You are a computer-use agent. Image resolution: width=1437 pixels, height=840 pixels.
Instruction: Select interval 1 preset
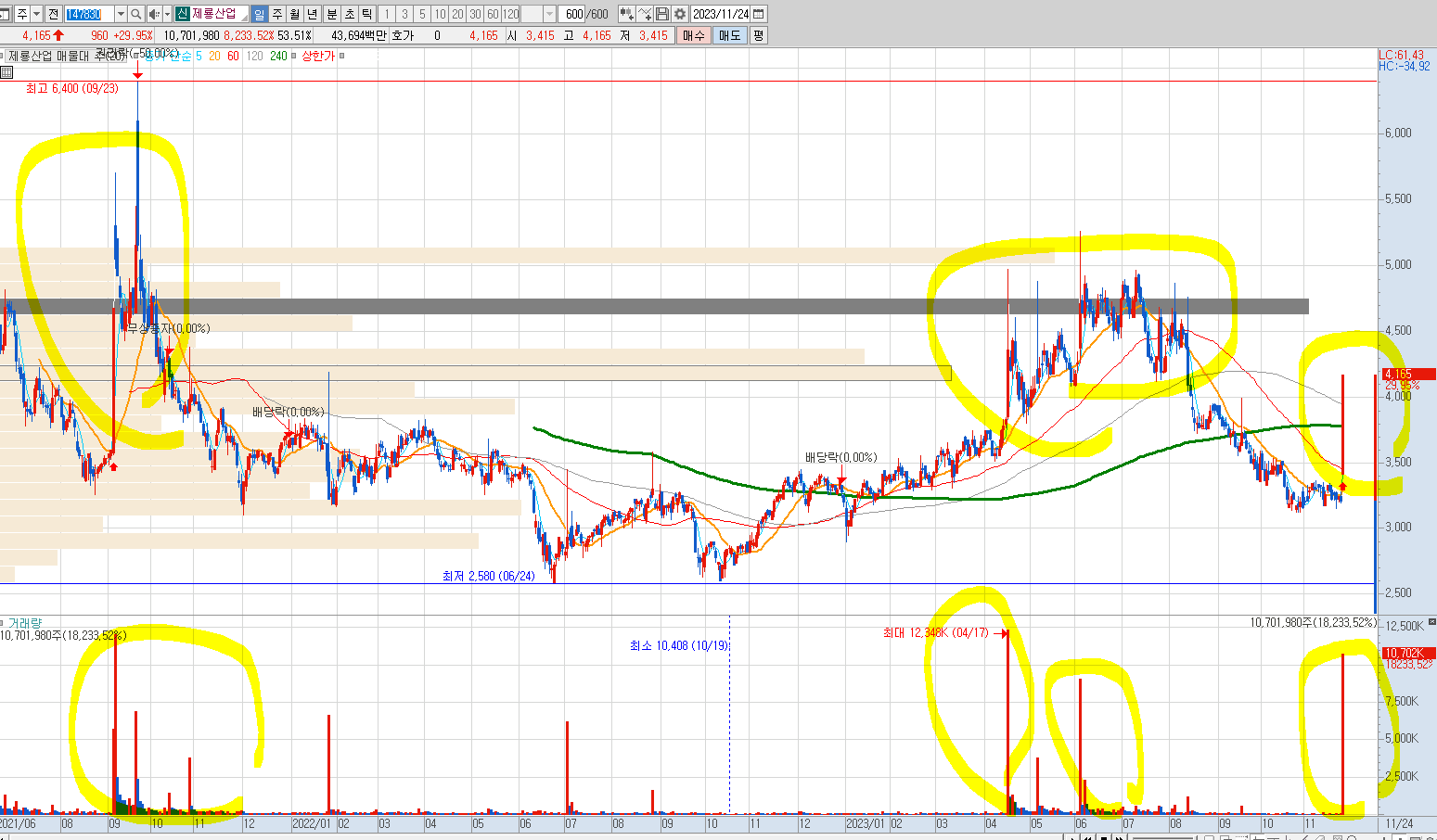(387, 14)
